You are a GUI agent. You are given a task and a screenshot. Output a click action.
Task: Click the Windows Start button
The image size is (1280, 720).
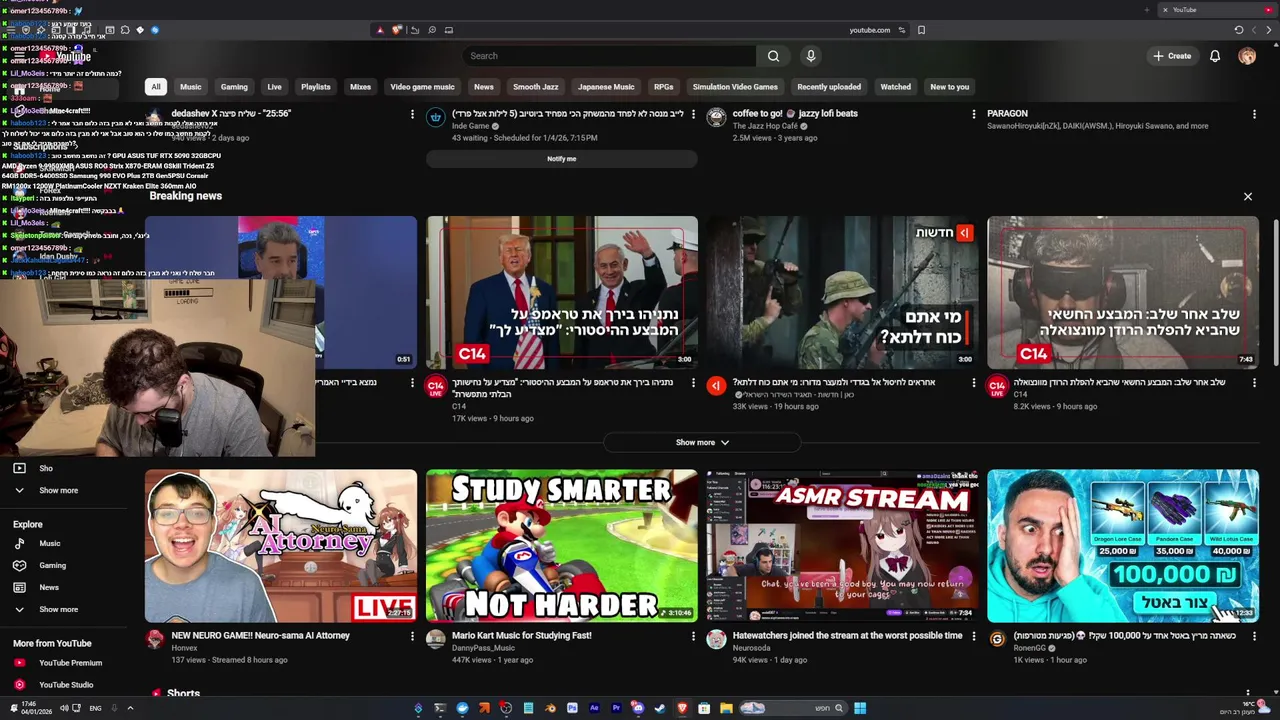pos(860,708)
